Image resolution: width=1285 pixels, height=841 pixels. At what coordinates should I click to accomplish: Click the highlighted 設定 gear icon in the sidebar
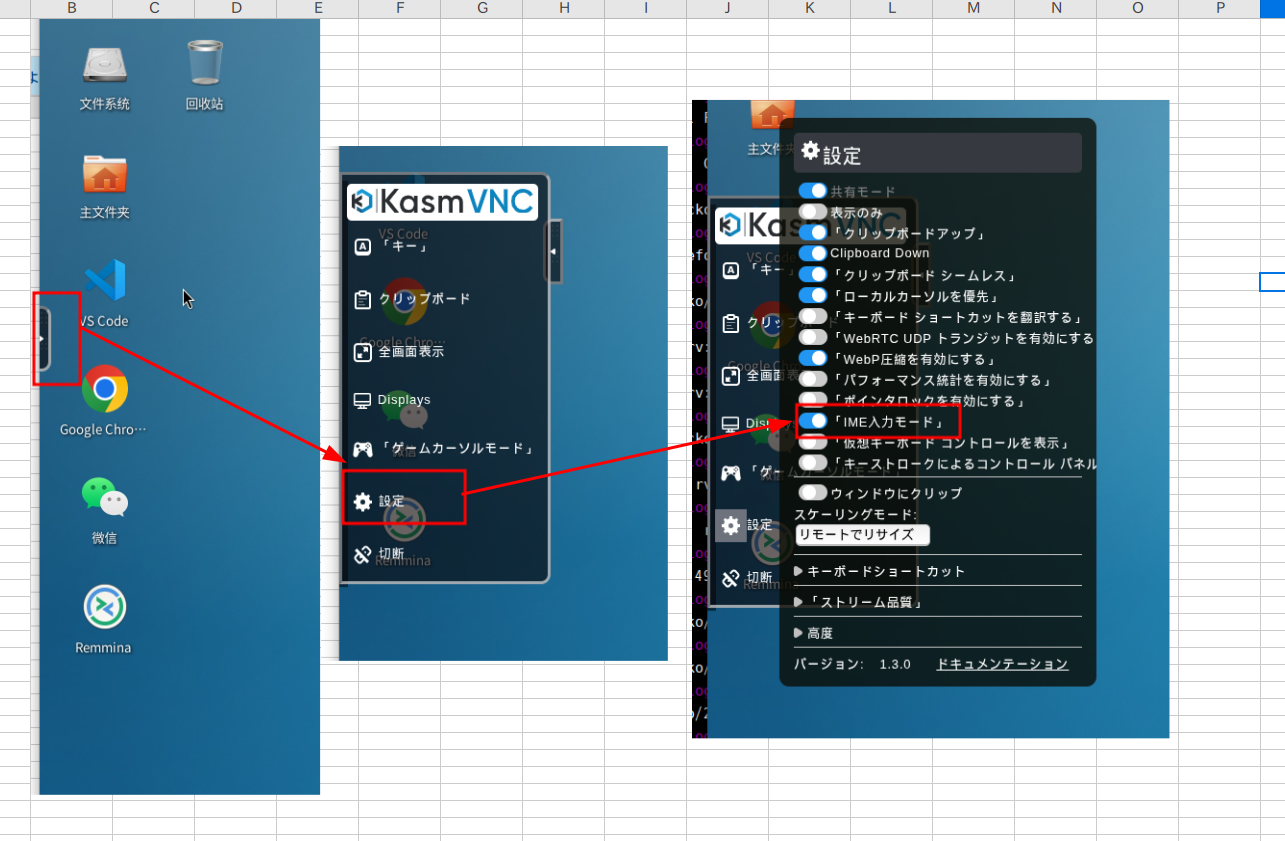click(731, 525)
